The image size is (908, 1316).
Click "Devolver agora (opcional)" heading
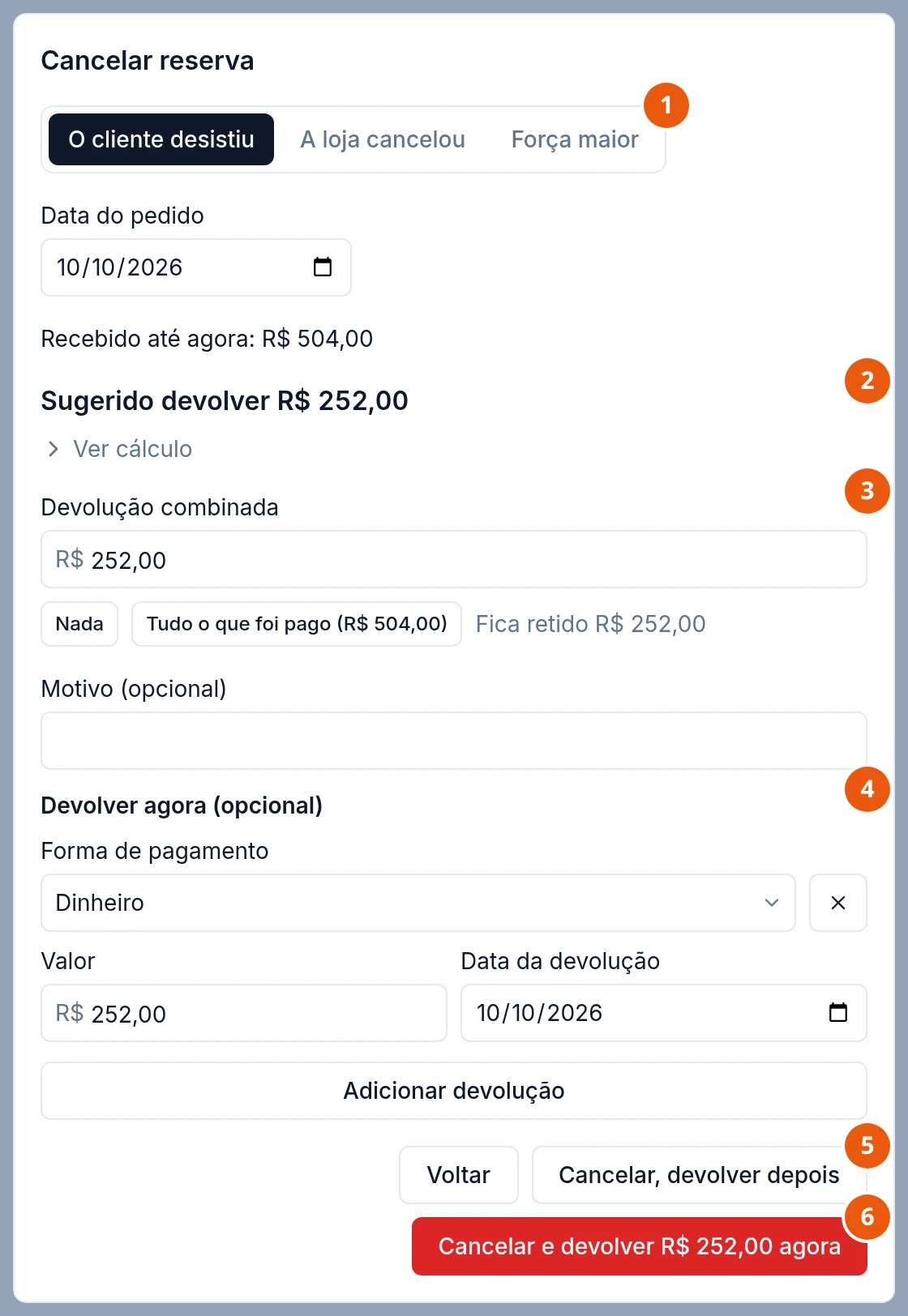[x=182, y=805]
